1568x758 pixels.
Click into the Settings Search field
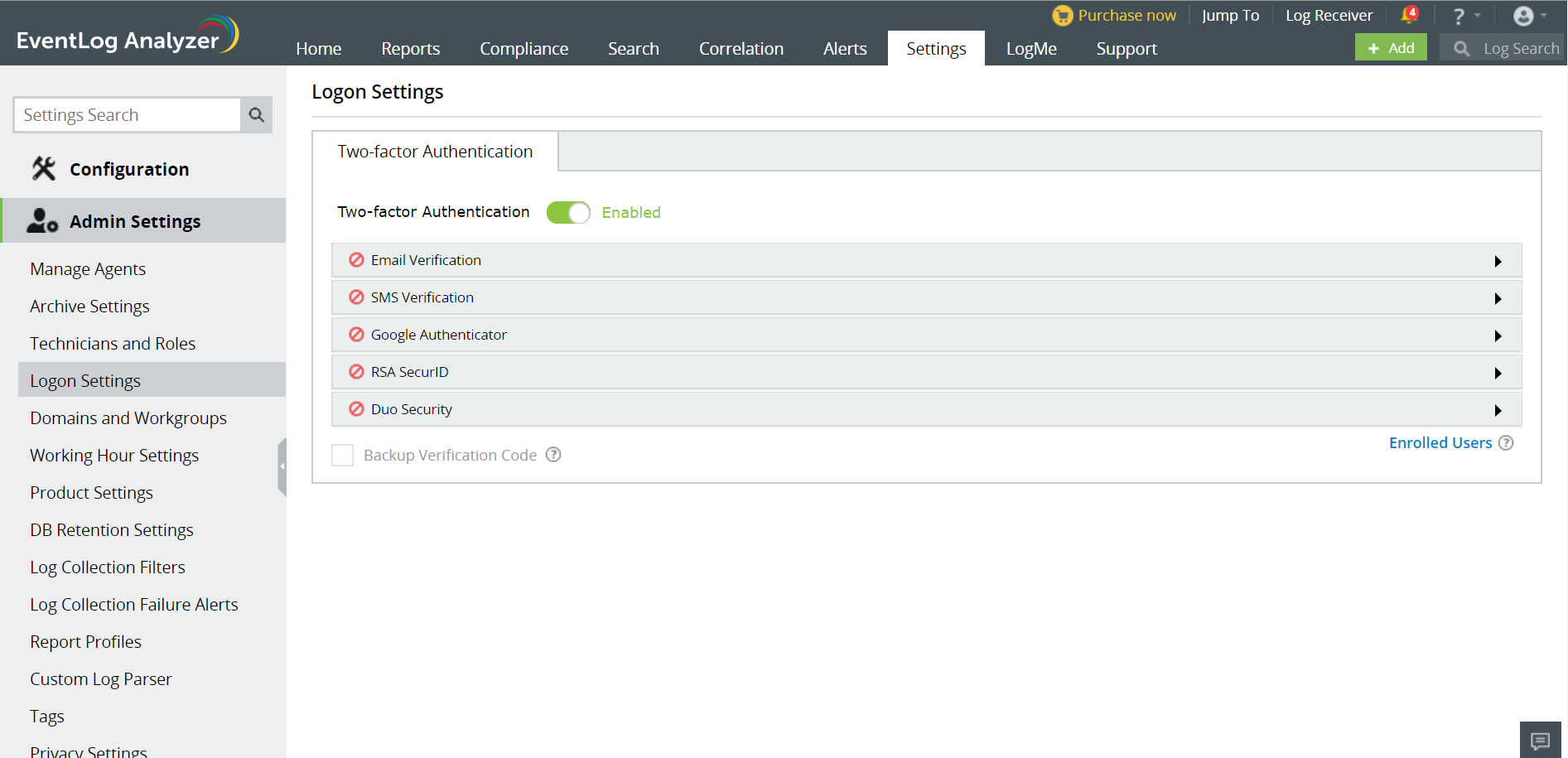(128, 115)
